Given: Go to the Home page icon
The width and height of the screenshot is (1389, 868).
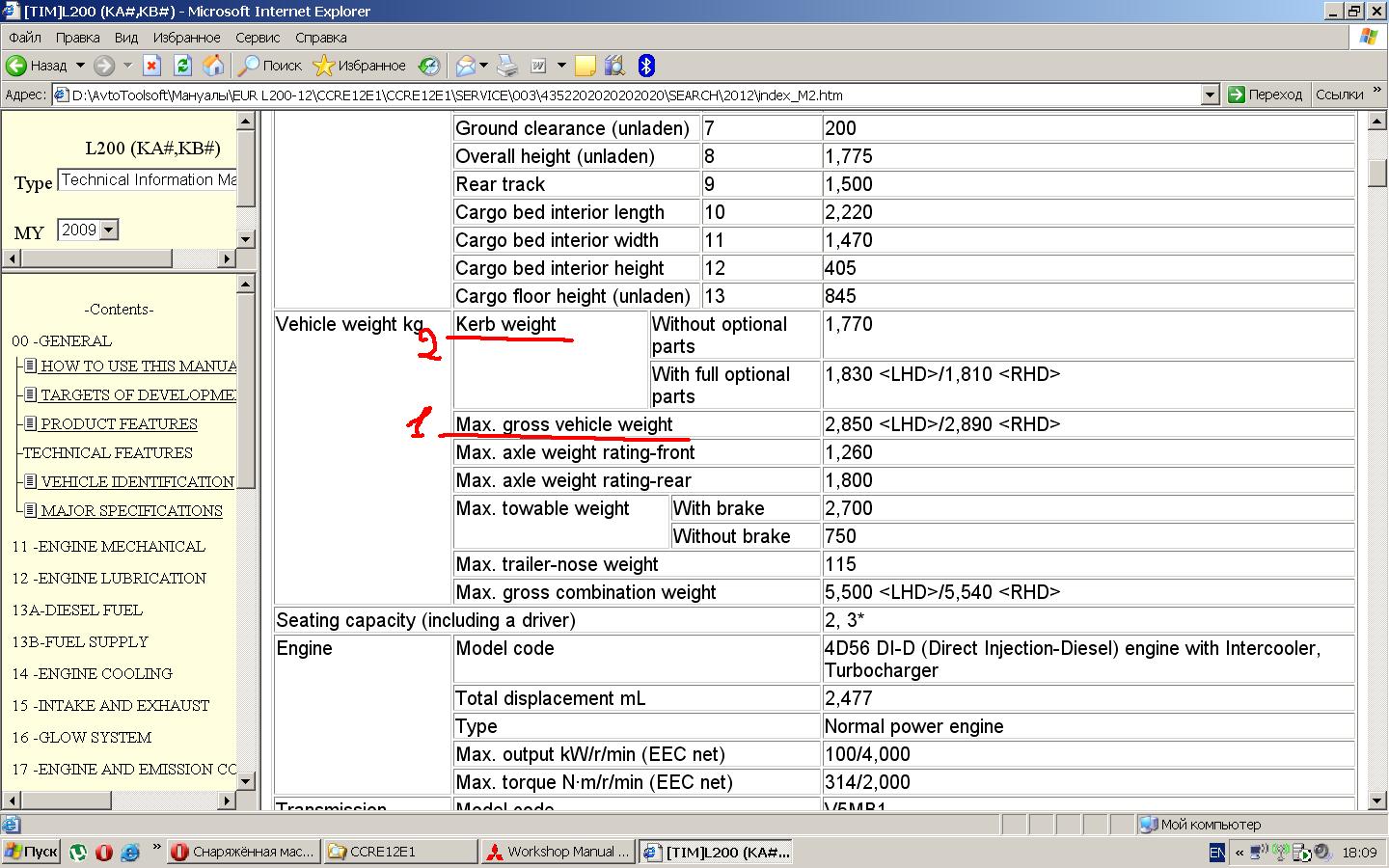Looking at the screenshot, I should click(213, 66).
